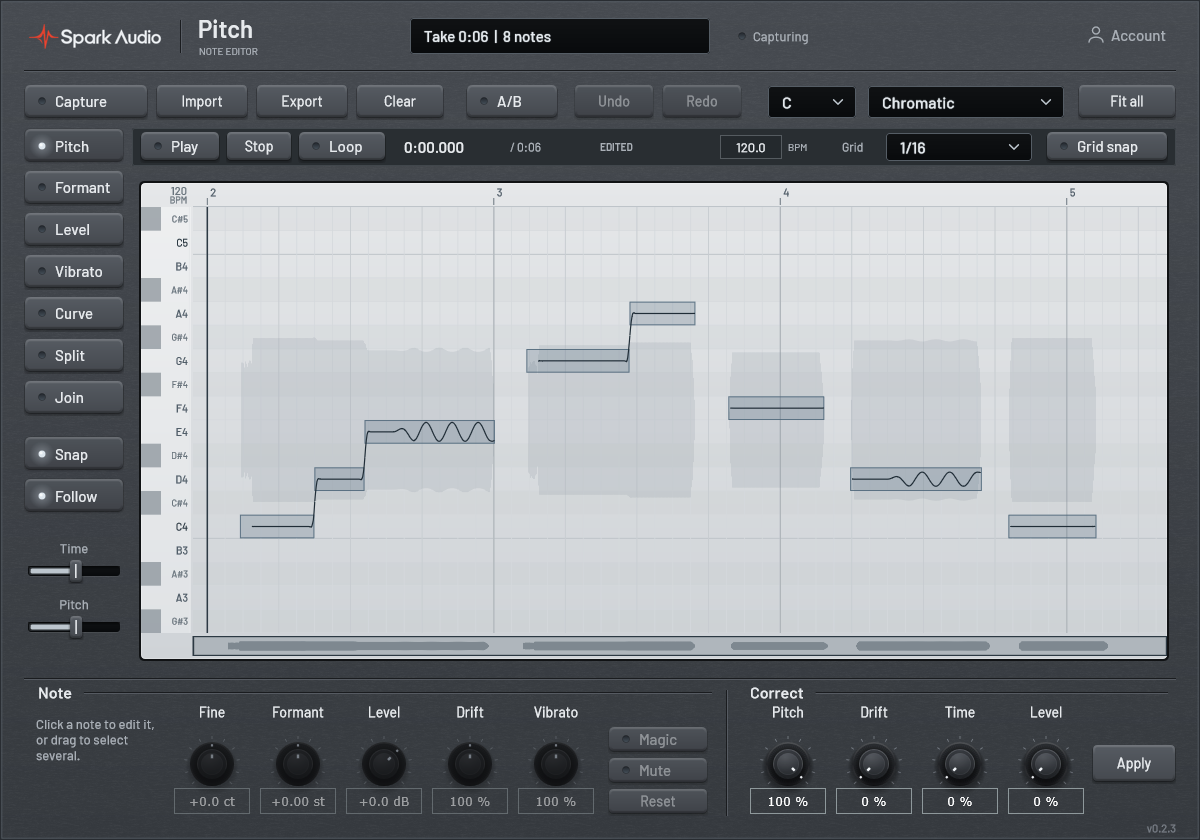
Task: Click the overview scrollbar below notes
Action: (x=679, y=646)
